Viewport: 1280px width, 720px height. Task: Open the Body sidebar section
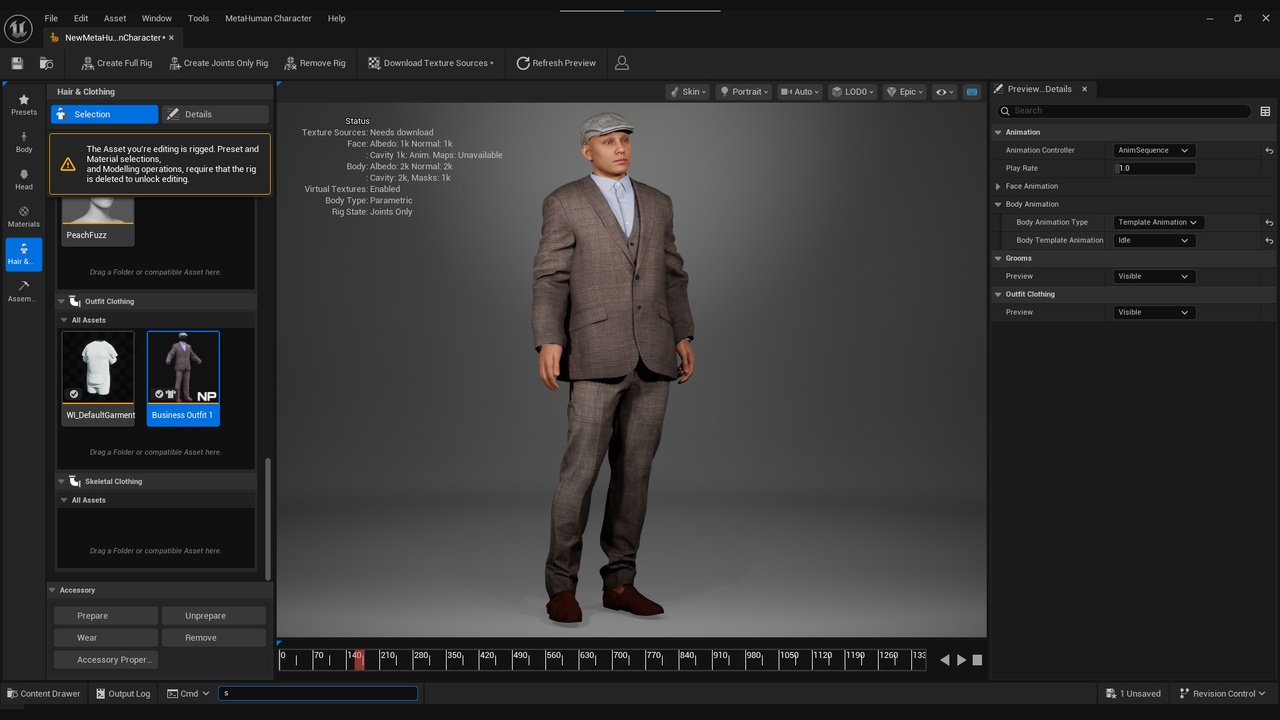pyautogui.click(x=24, y=142)
